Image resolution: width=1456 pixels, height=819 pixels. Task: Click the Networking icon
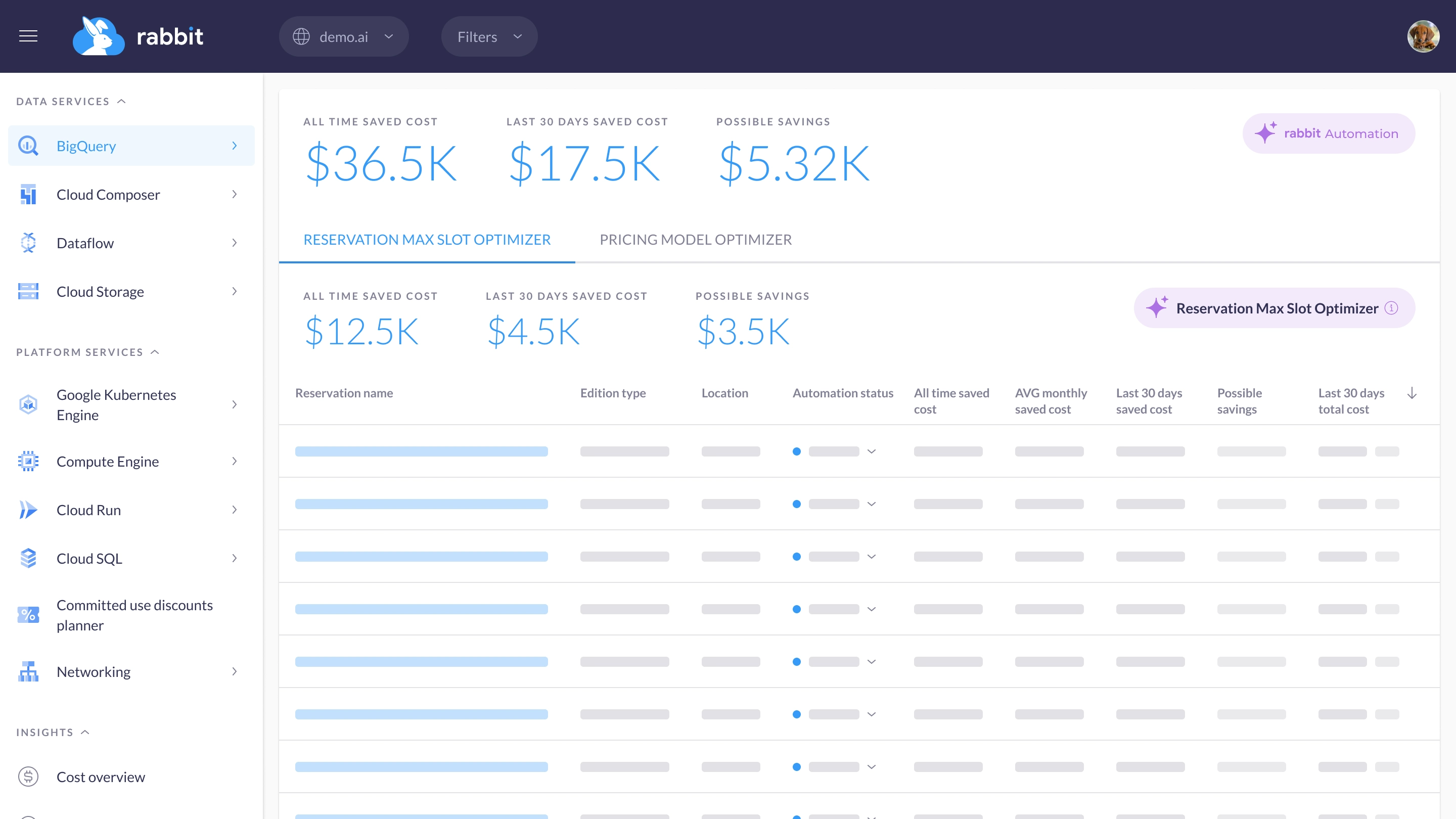tap(28, 671)
